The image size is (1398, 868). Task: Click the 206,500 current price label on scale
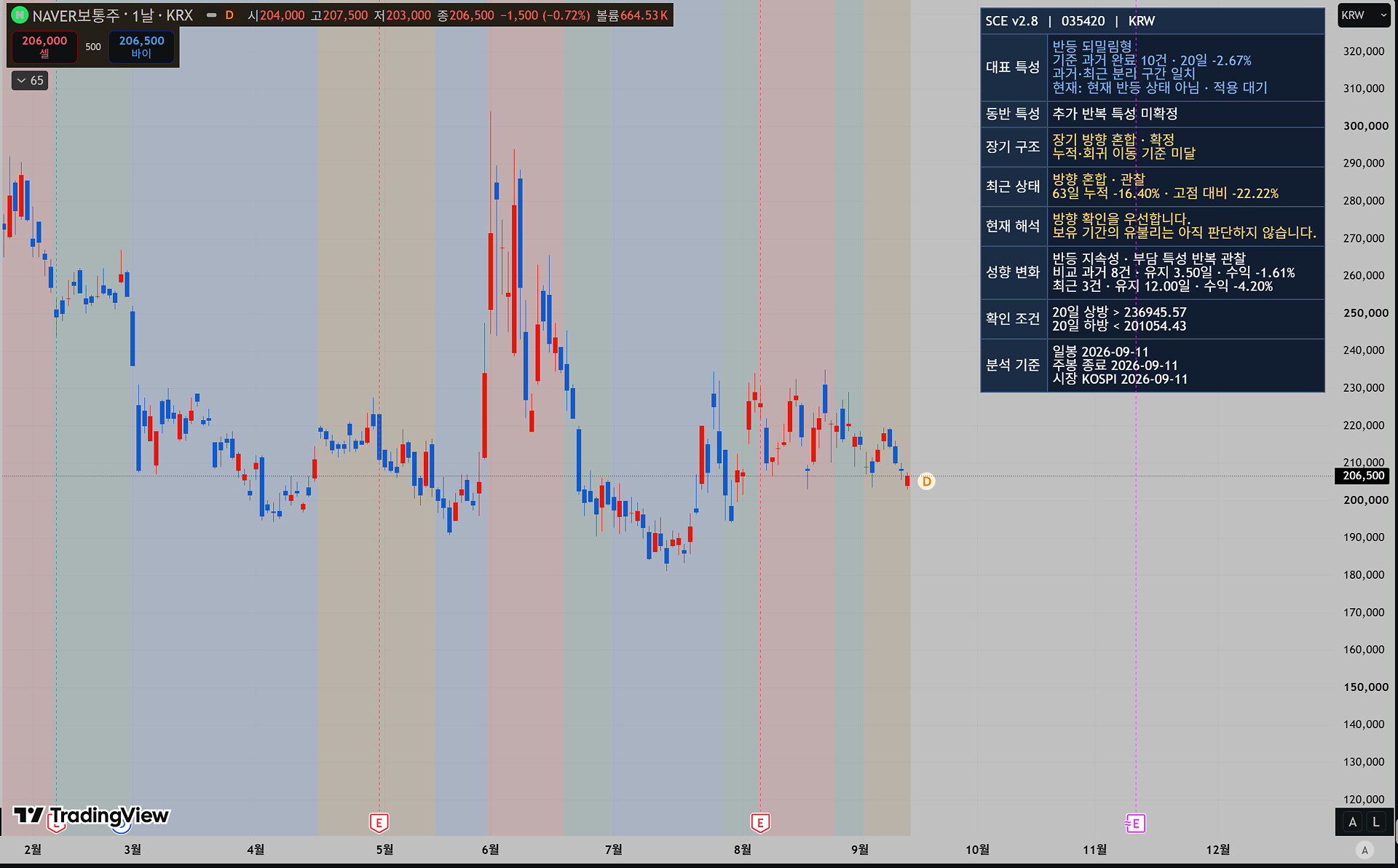point(1363,476)
